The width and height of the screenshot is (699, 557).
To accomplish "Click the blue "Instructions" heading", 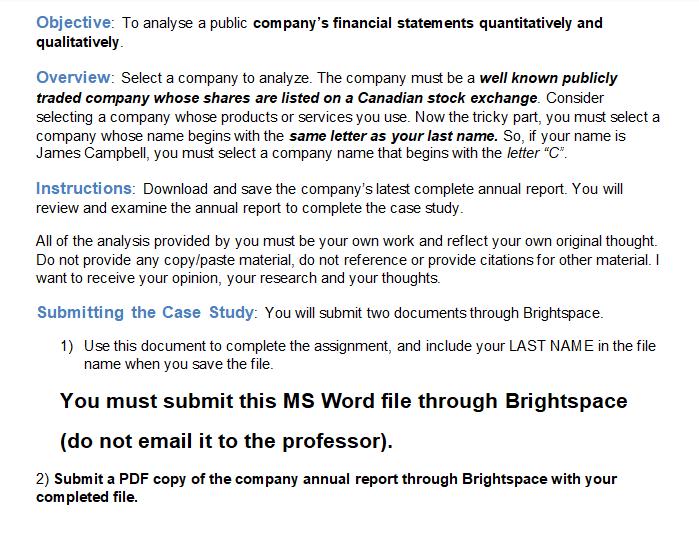I will point(84,189).
